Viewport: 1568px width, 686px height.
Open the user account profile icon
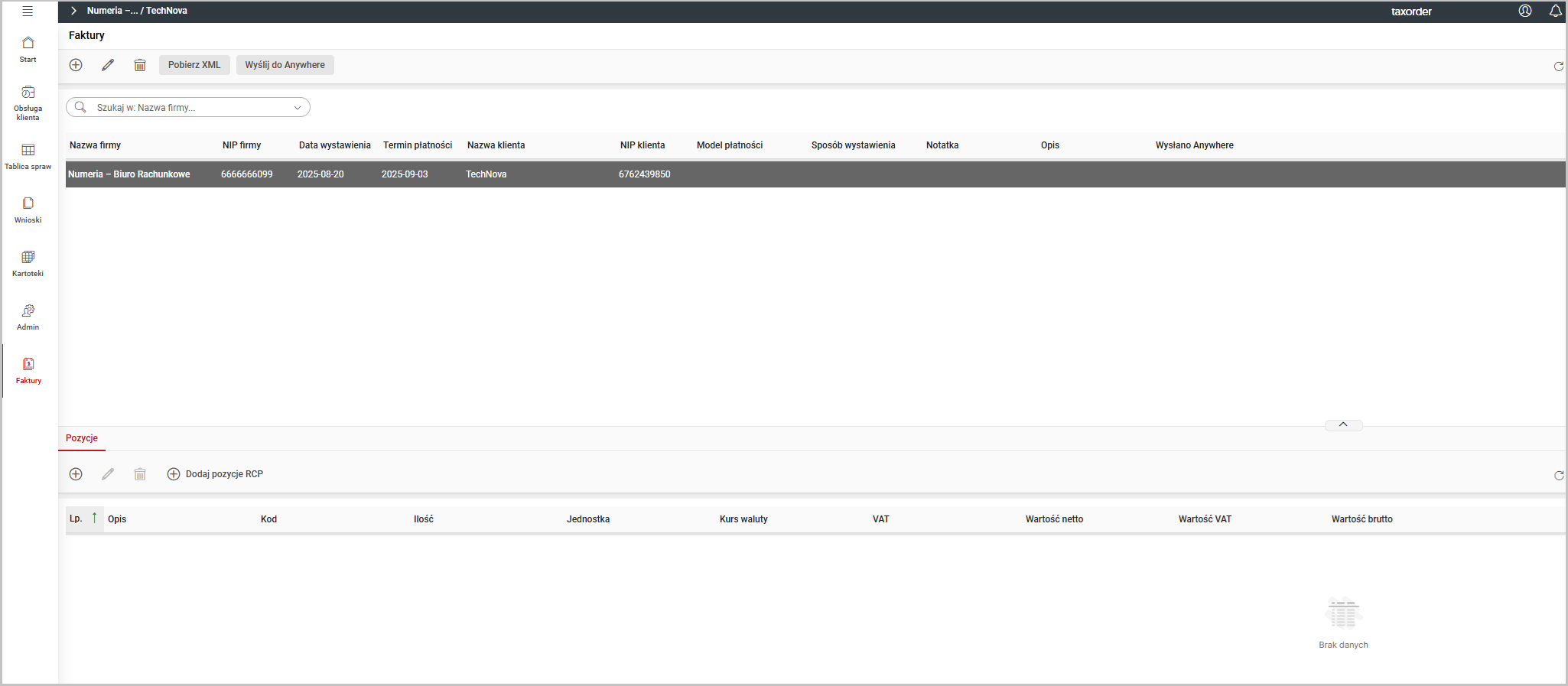tap(1524, 11)
